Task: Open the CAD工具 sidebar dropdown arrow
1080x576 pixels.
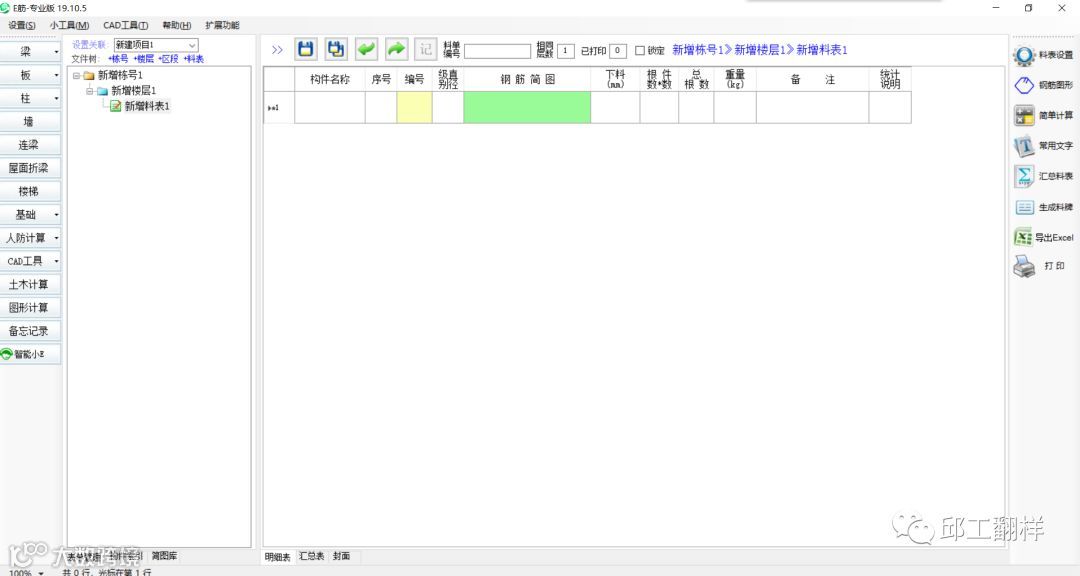Action: point(56,261)
